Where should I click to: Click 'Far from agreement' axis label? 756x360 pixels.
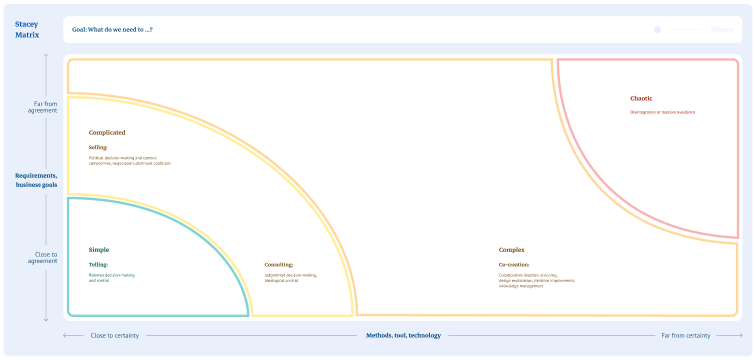(46, 107)
